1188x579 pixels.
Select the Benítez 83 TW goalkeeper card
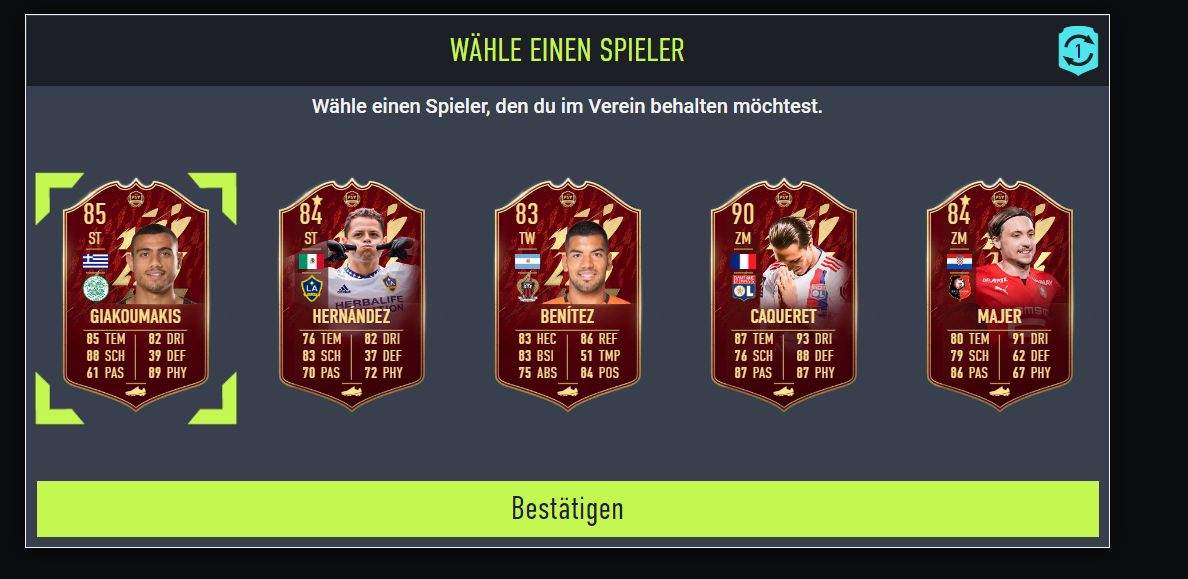pyautogui.click(x=567, y=296)
